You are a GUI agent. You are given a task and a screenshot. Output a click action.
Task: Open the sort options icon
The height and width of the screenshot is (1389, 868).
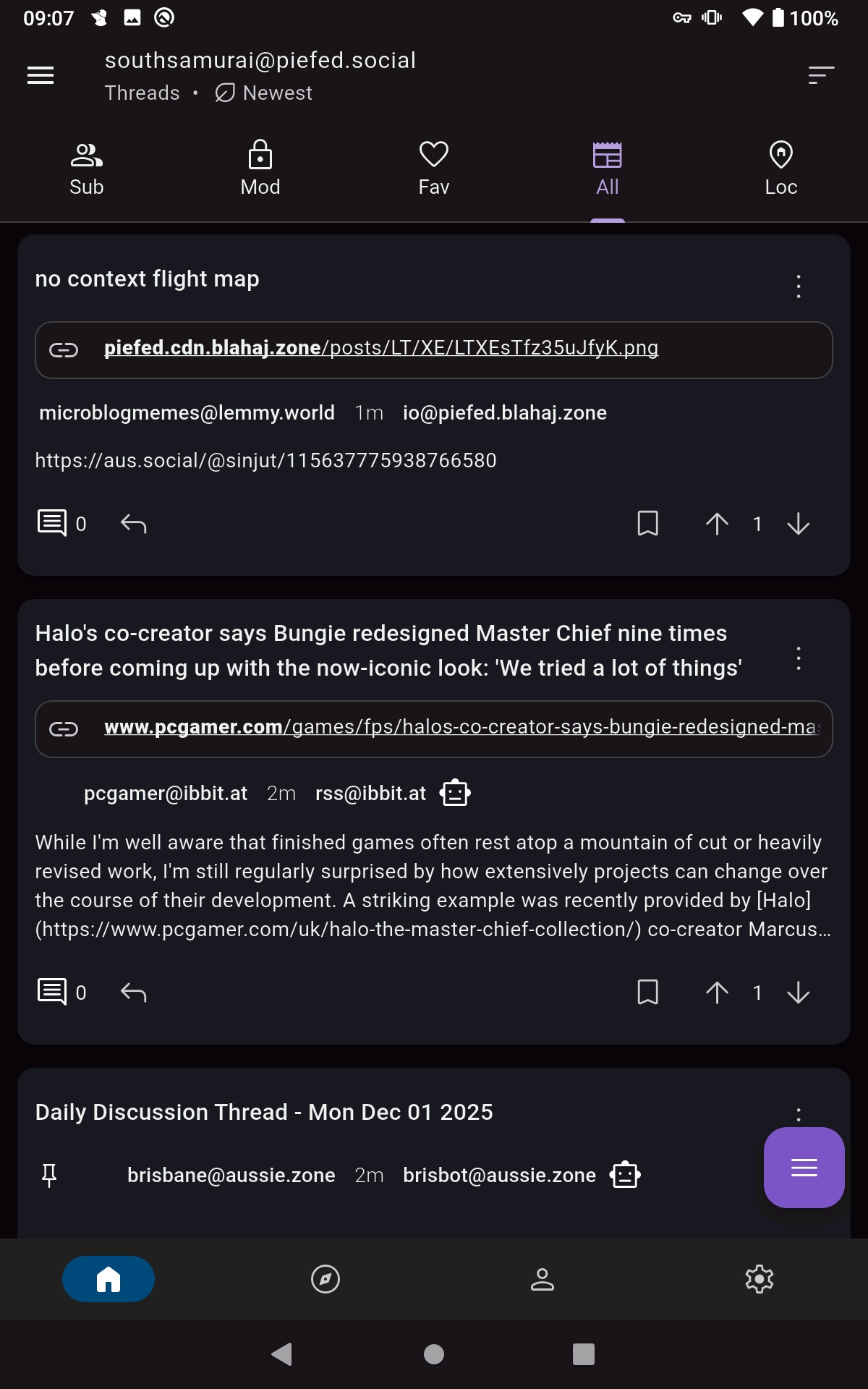point(821,75)
